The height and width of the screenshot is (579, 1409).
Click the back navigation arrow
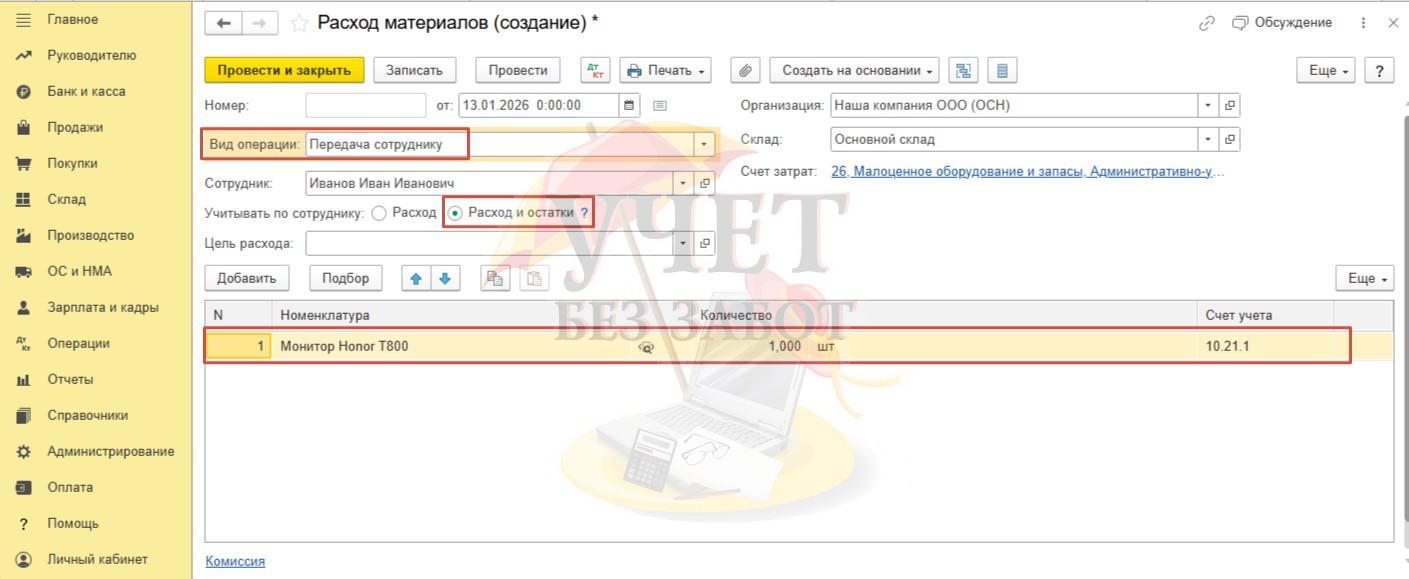[x=222, y=23]
